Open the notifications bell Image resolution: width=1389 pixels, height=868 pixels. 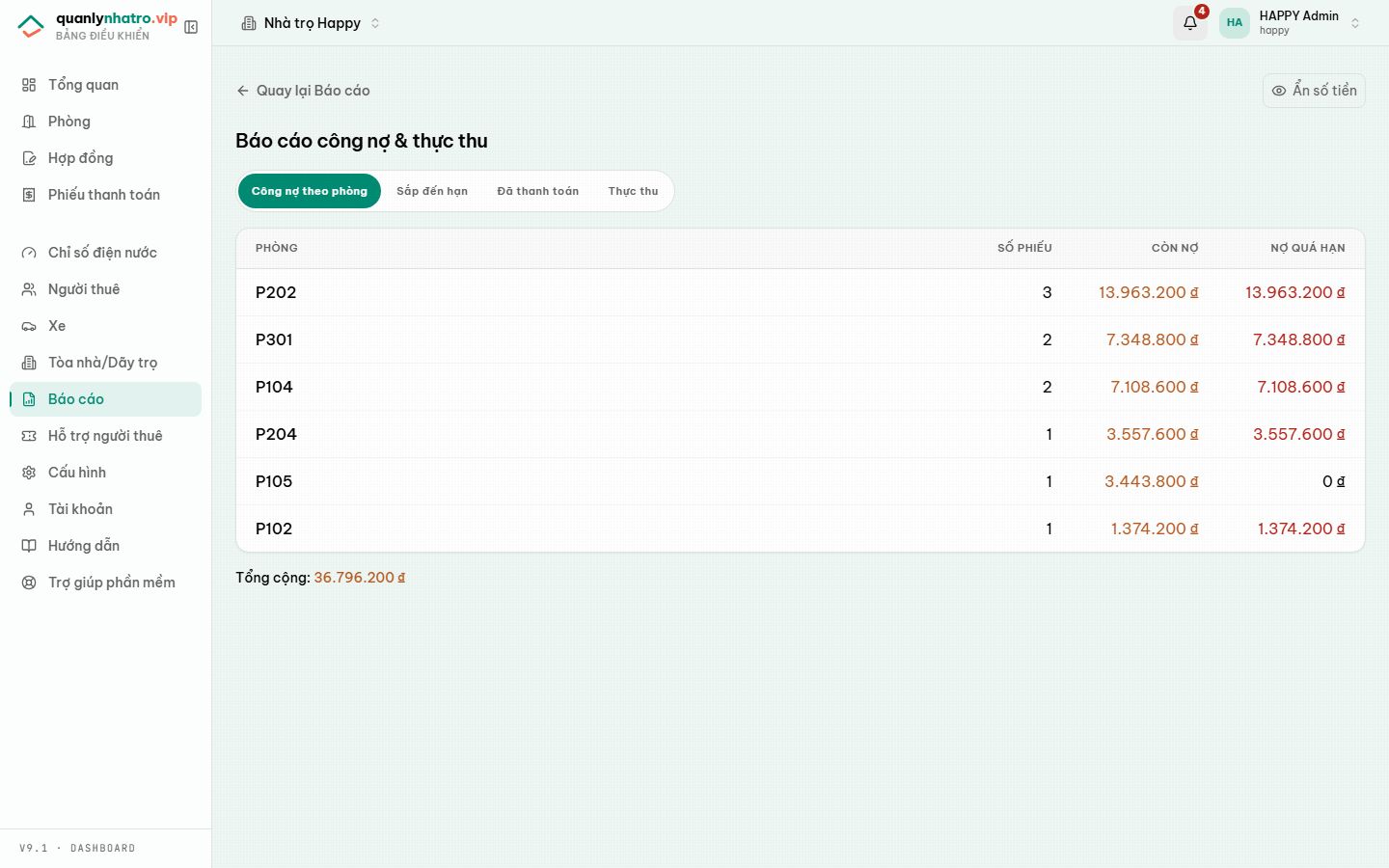pos(1190,23)
